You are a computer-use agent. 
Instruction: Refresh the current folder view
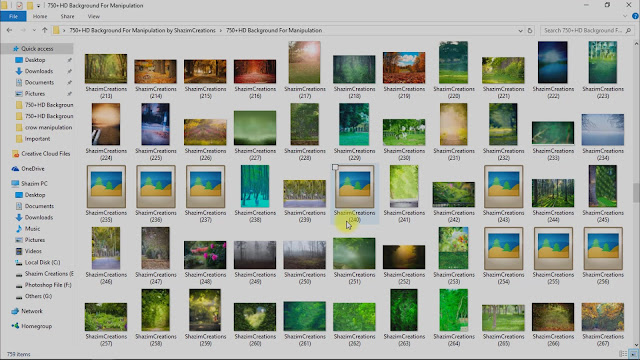pos(530,30)
